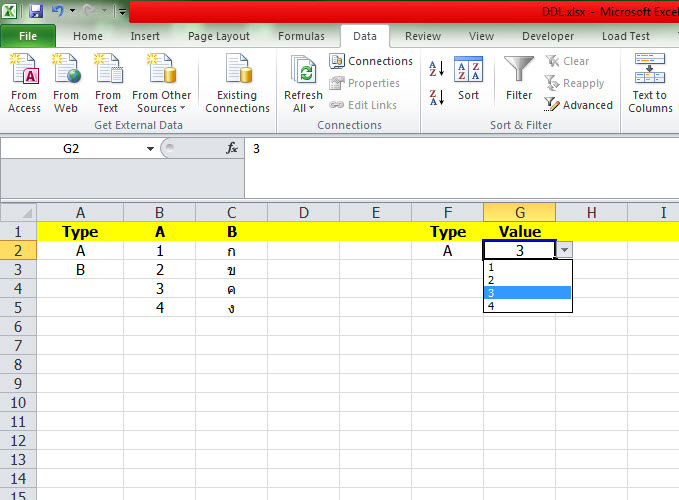Viewport: 679px width, 500px height.
Task: Select cell A1 labeled Type
Action: [x=80, y=232]
